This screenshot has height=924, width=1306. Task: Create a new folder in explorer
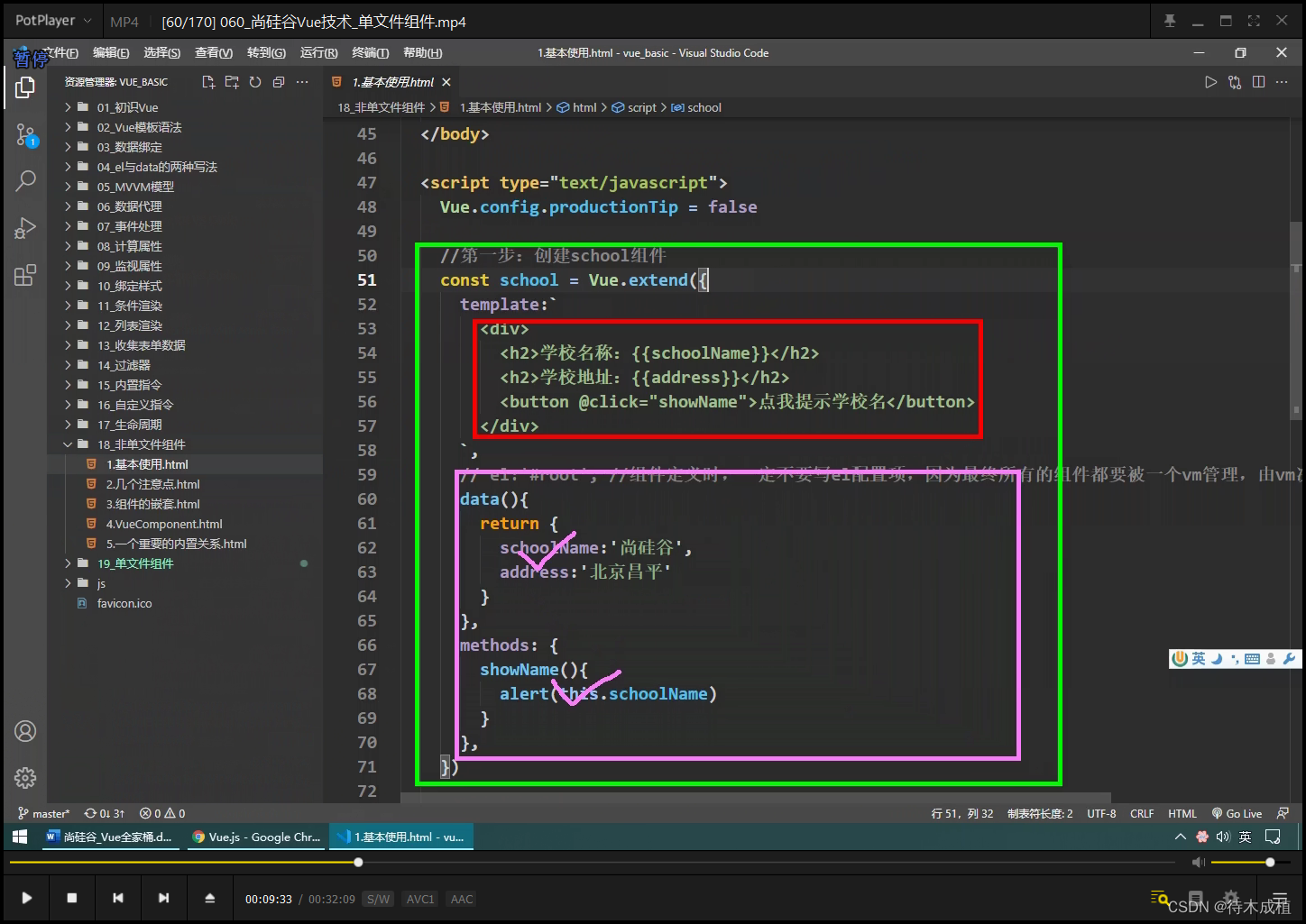[232, 82]
